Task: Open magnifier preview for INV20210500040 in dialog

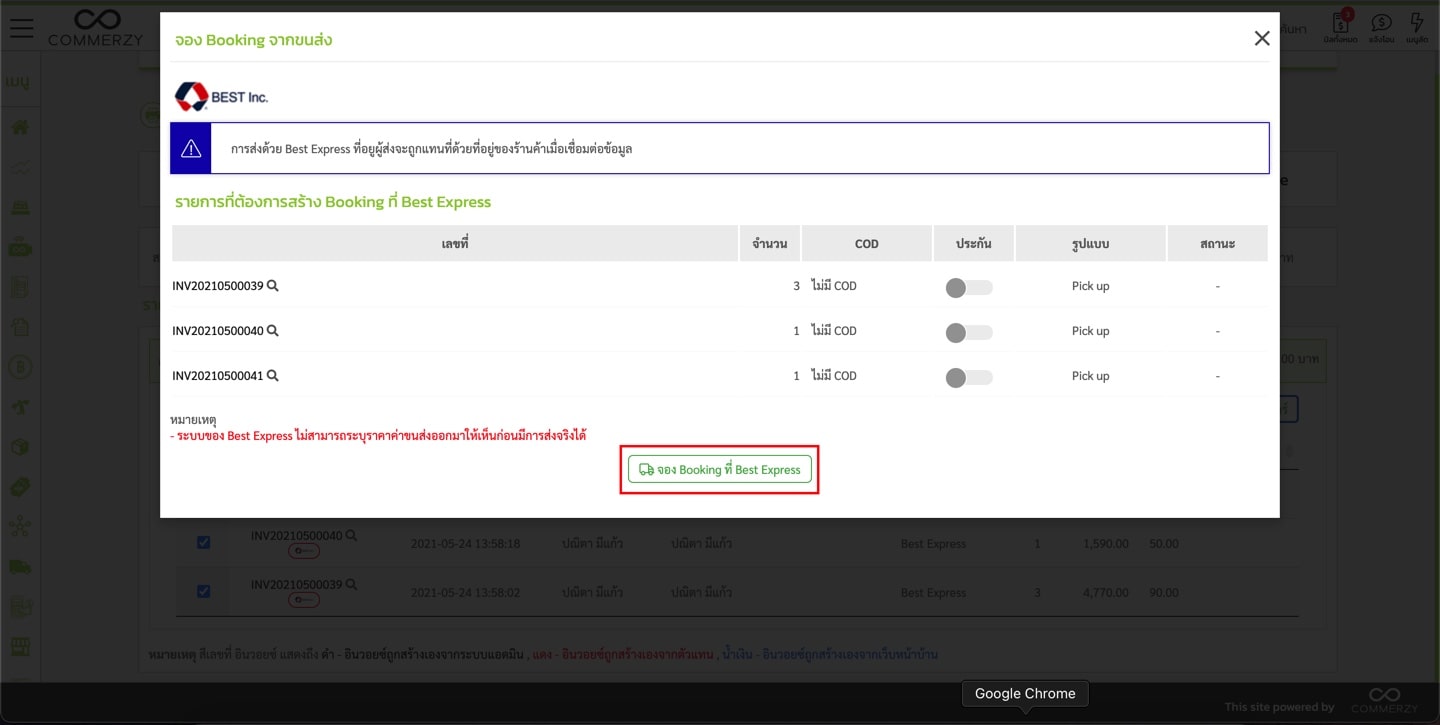Action: coord(273,331)
